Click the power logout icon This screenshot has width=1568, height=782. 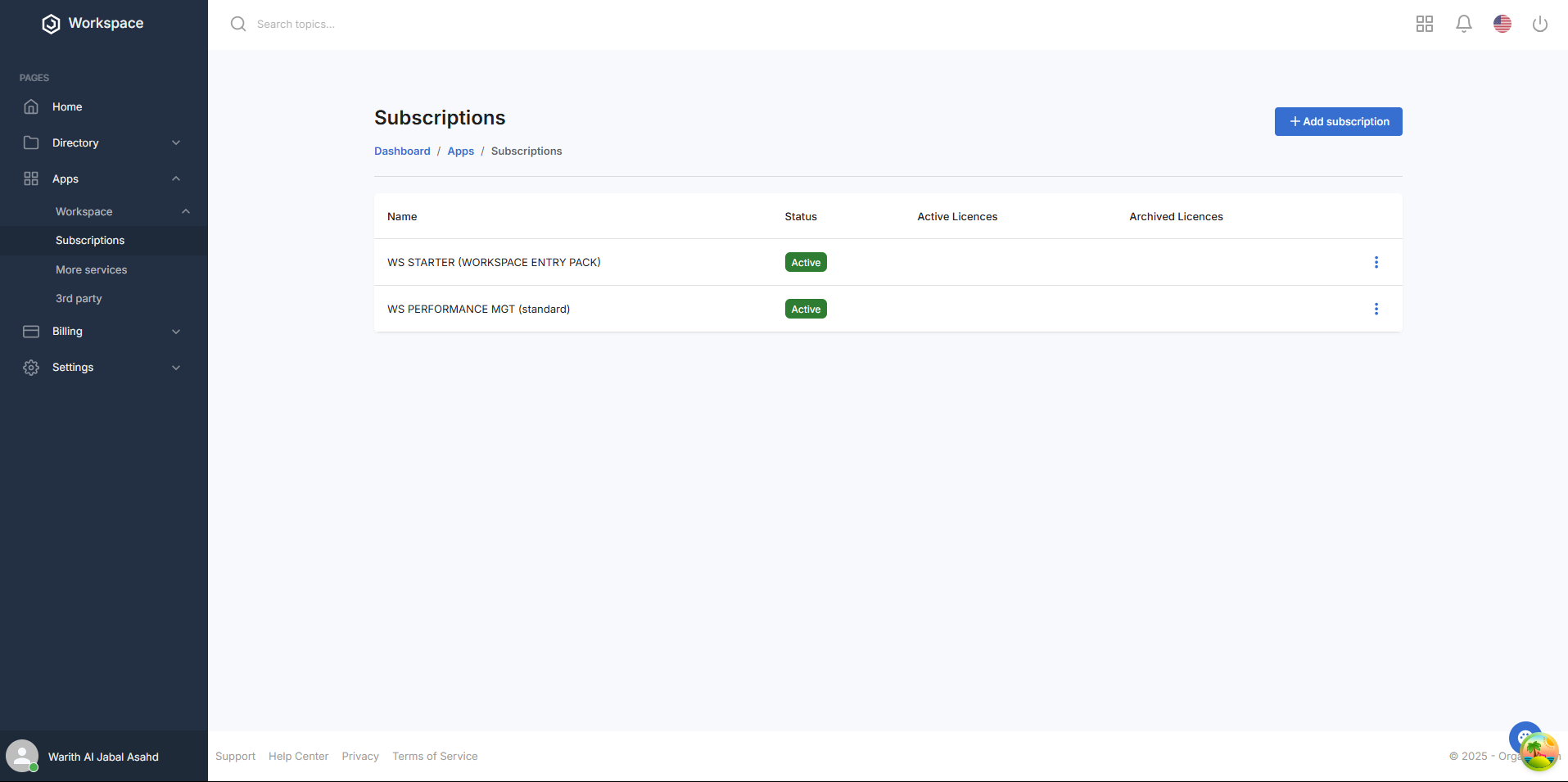click(1540, 24)
